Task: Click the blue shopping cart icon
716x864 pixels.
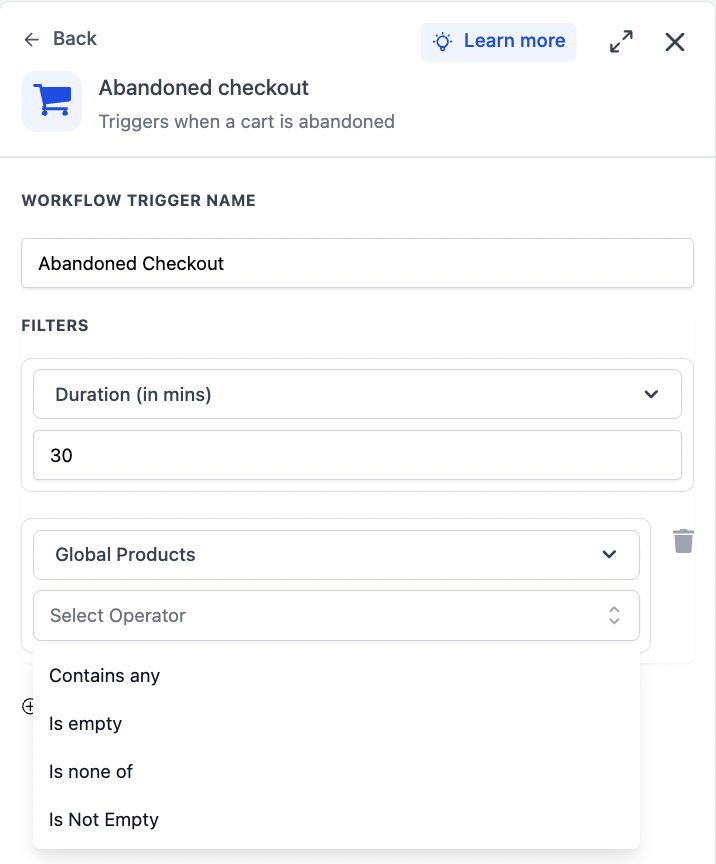Action: coord(52,101)
